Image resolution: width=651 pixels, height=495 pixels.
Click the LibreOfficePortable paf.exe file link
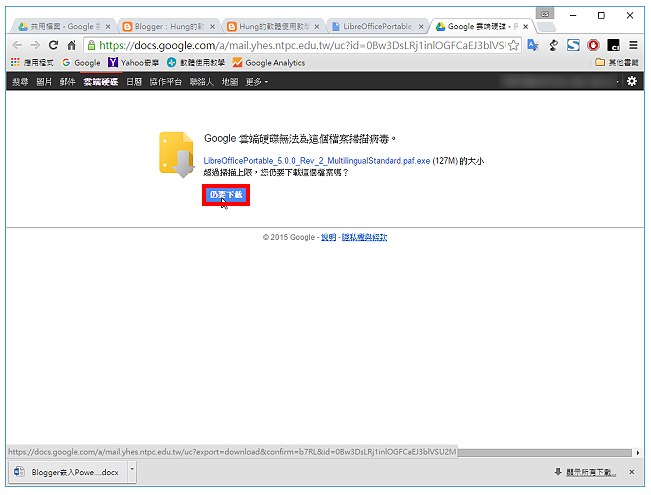coord(316,161)
